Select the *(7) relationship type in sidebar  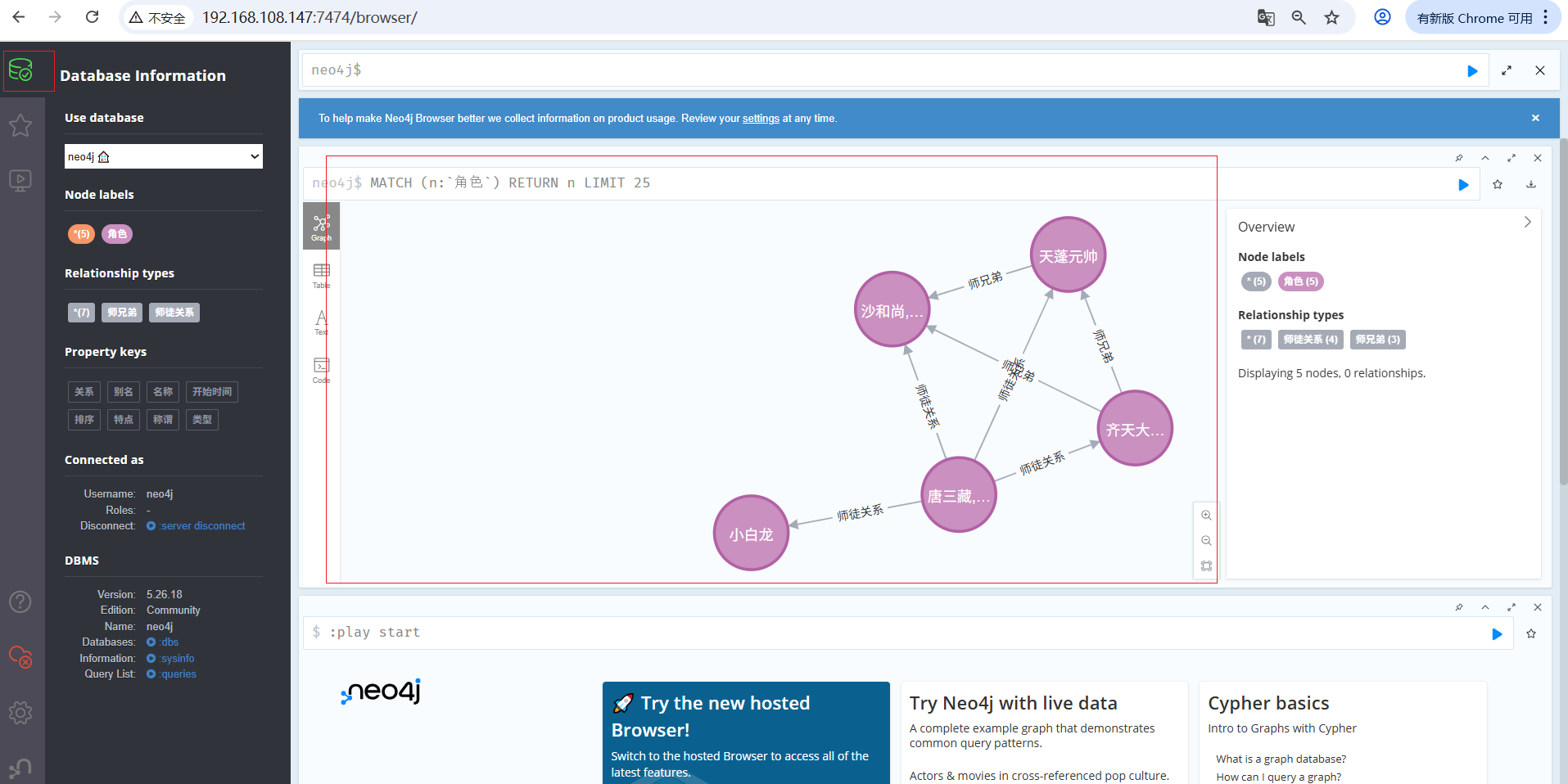tap(81, 313)
